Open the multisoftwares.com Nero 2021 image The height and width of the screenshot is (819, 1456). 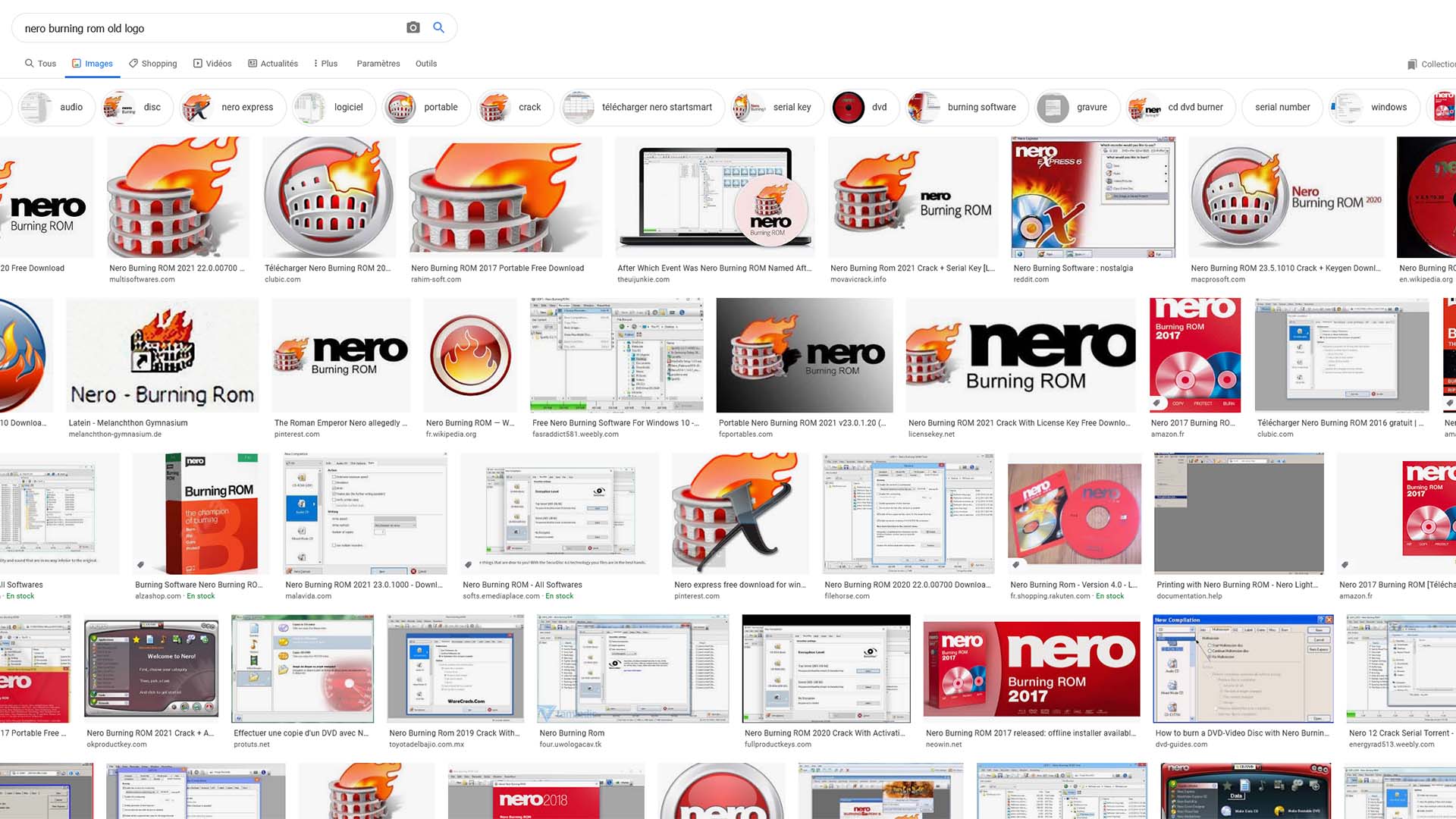[x=178, y=197]
